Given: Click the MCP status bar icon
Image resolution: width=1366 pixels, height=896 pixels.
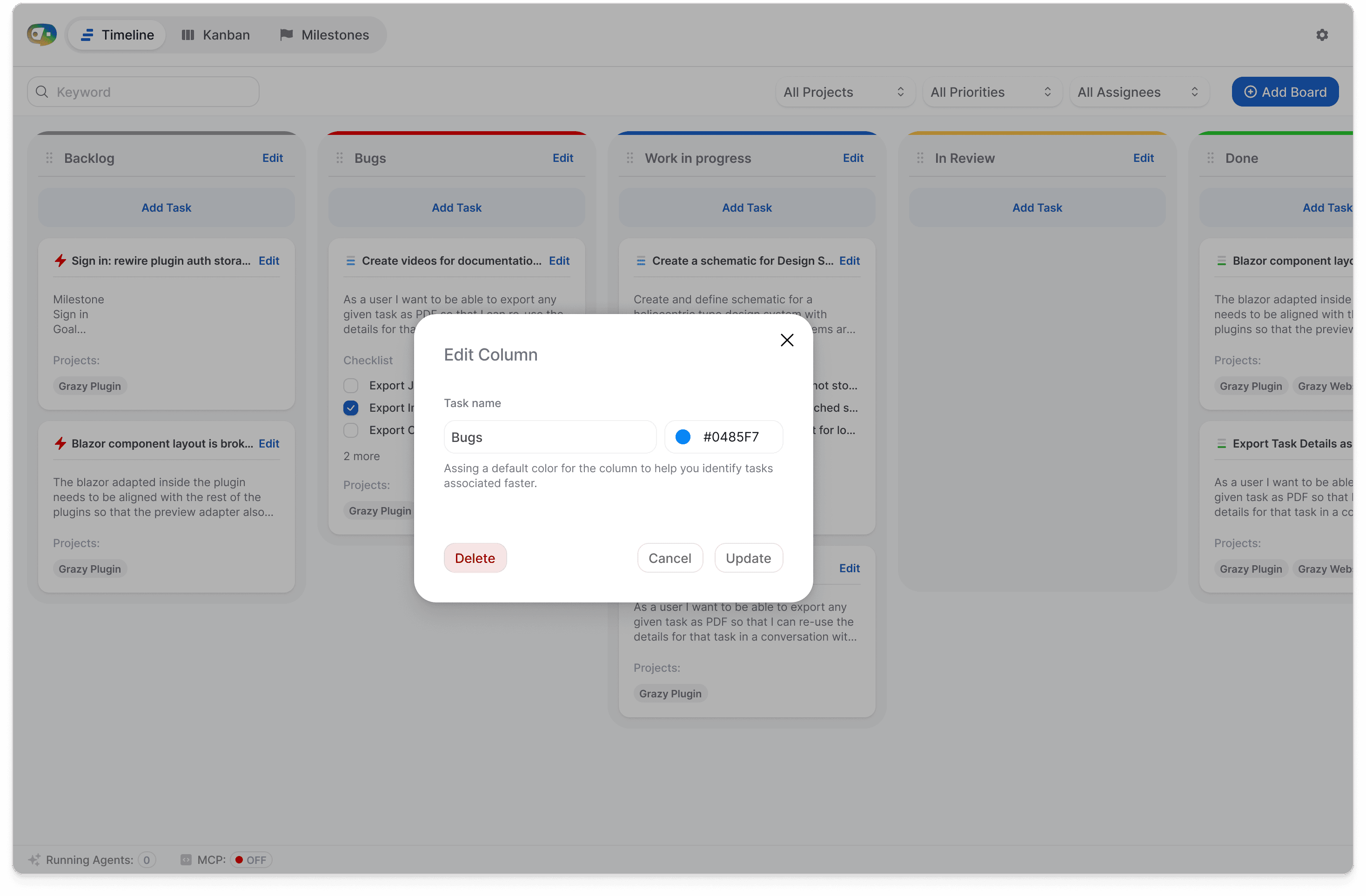Looking at the screenshot, I should coord(186,860).
